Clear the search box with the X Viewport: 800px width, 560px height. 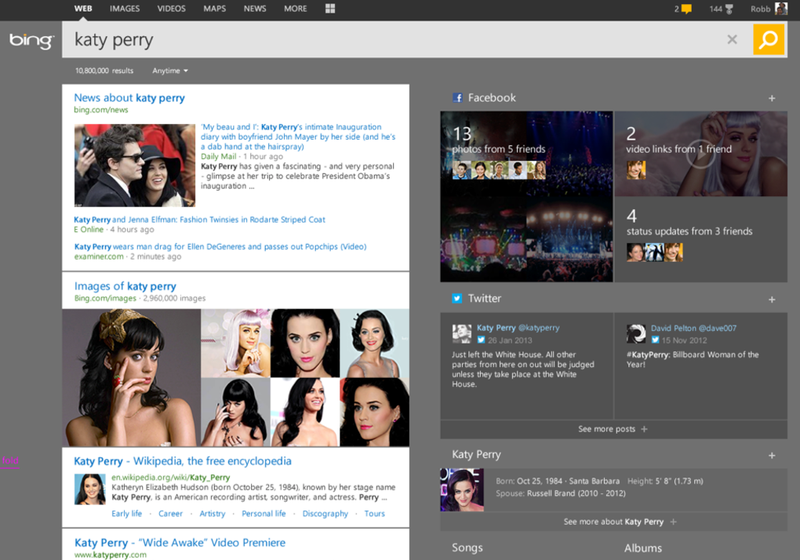pos(732,40)
